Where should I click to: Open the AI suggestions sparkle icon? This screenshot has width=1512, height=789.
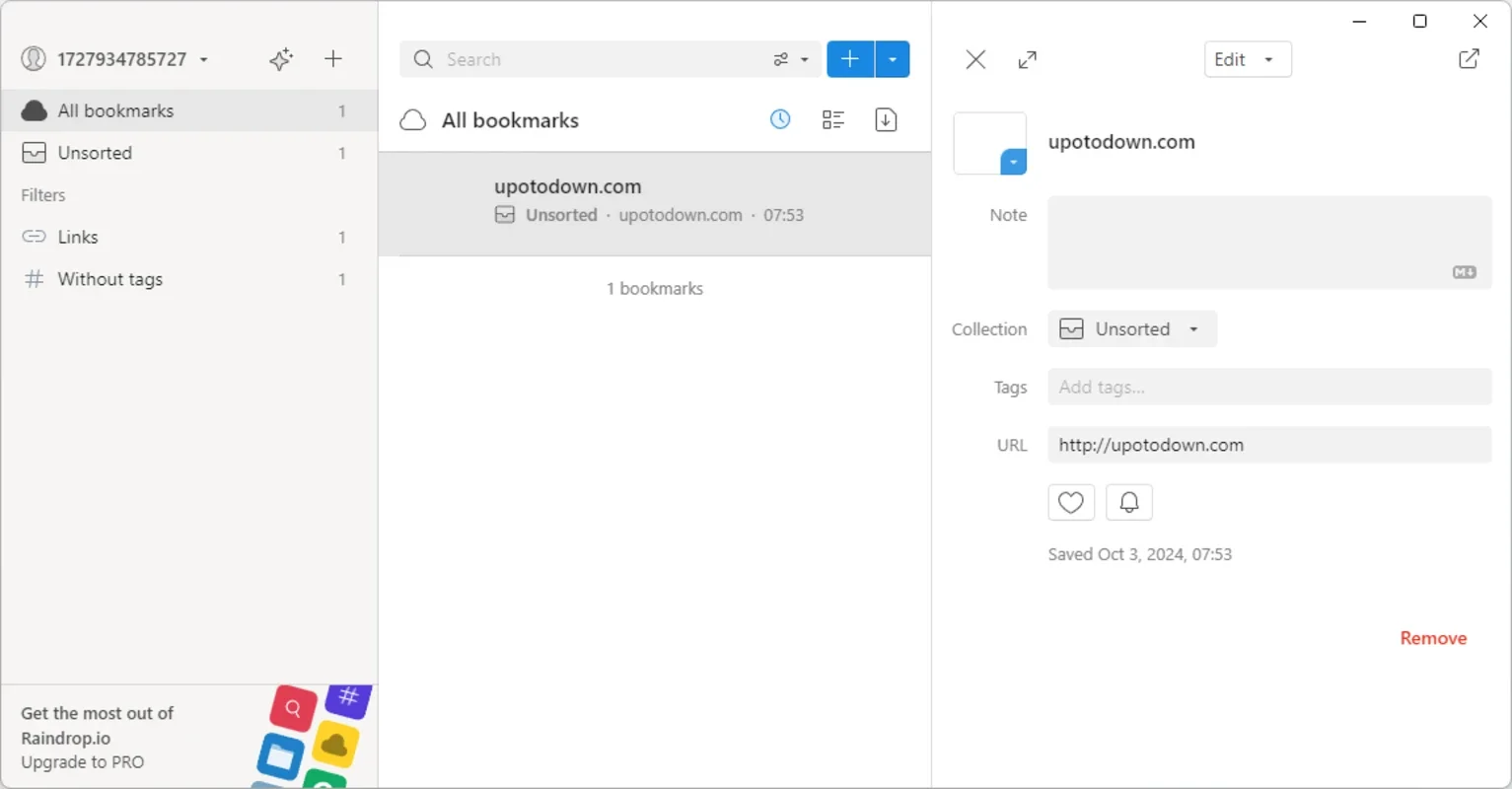tap(281, 59)
